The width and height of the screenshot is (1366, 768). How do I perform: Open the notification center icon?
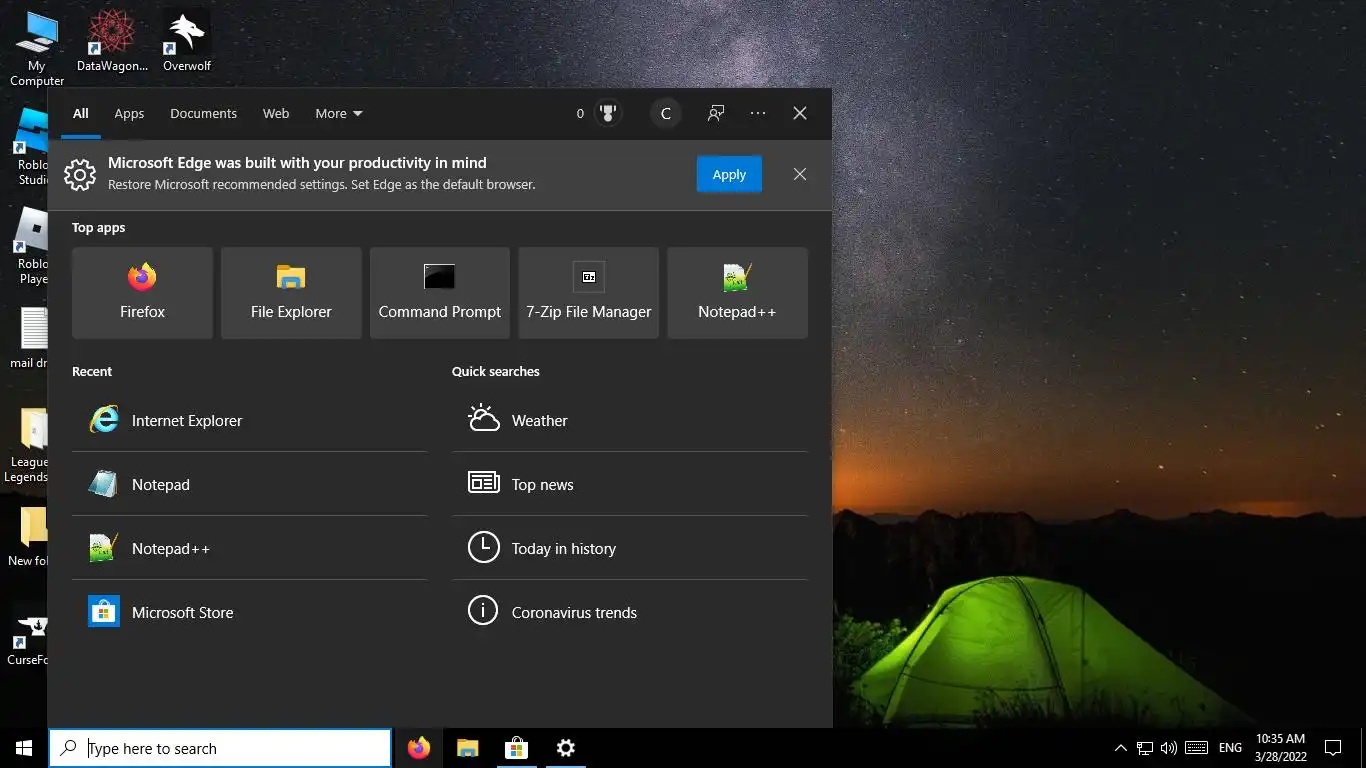pyautogui.click(x=1333, y=748)
